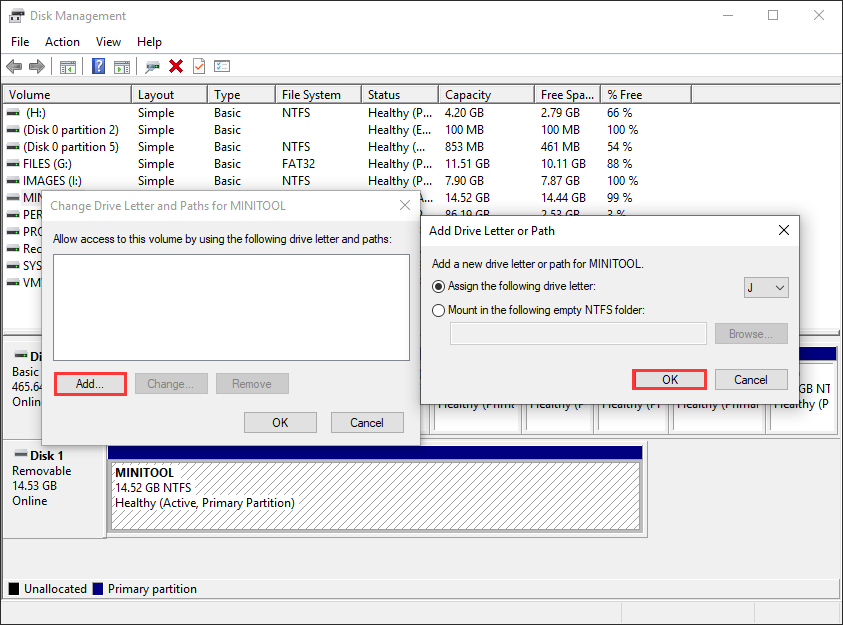843x625 pixels.
Task: Click the Add button for MINITOOL paths
Action: (x=90, y=383)
